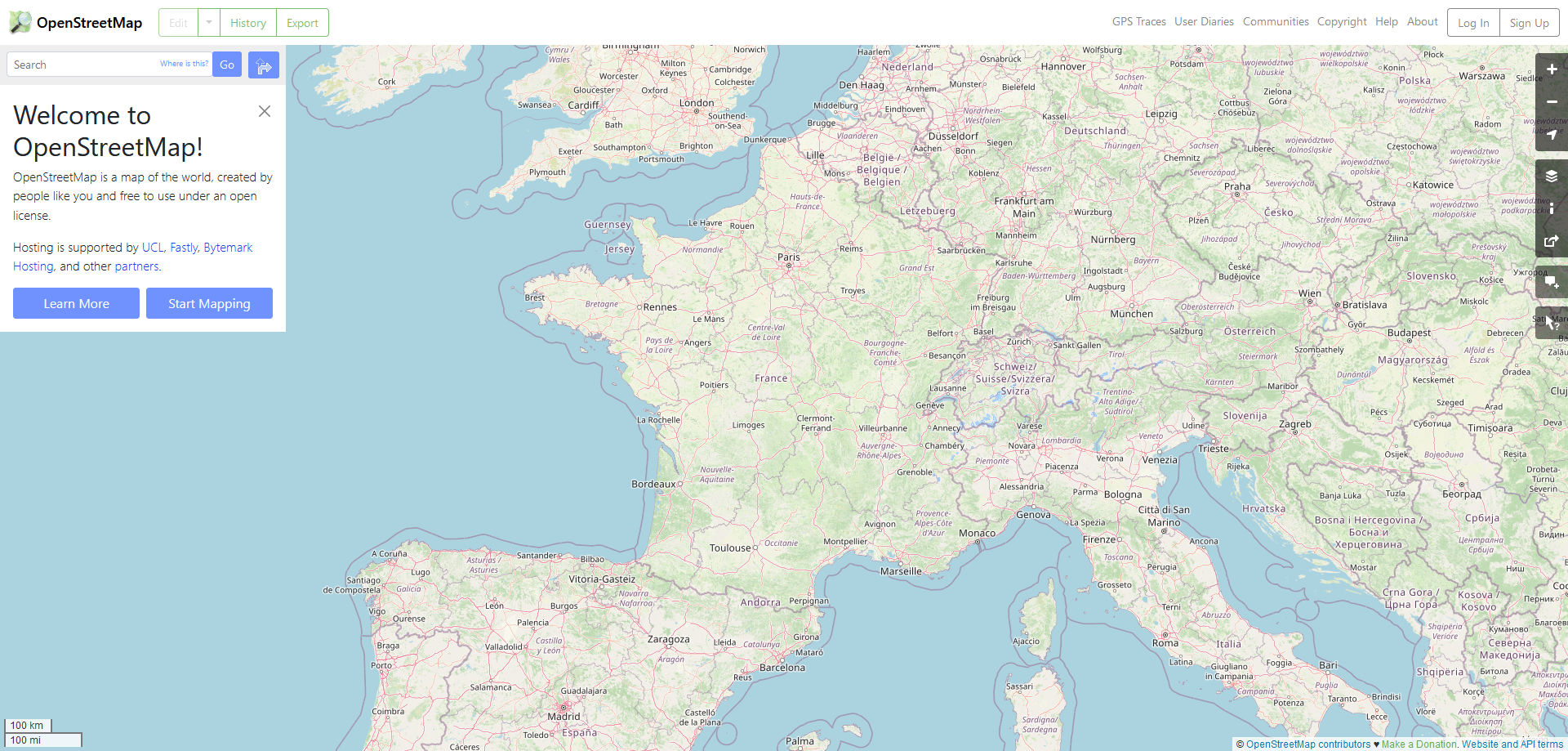Click the Paris label on the map

[x=789, y=257]
